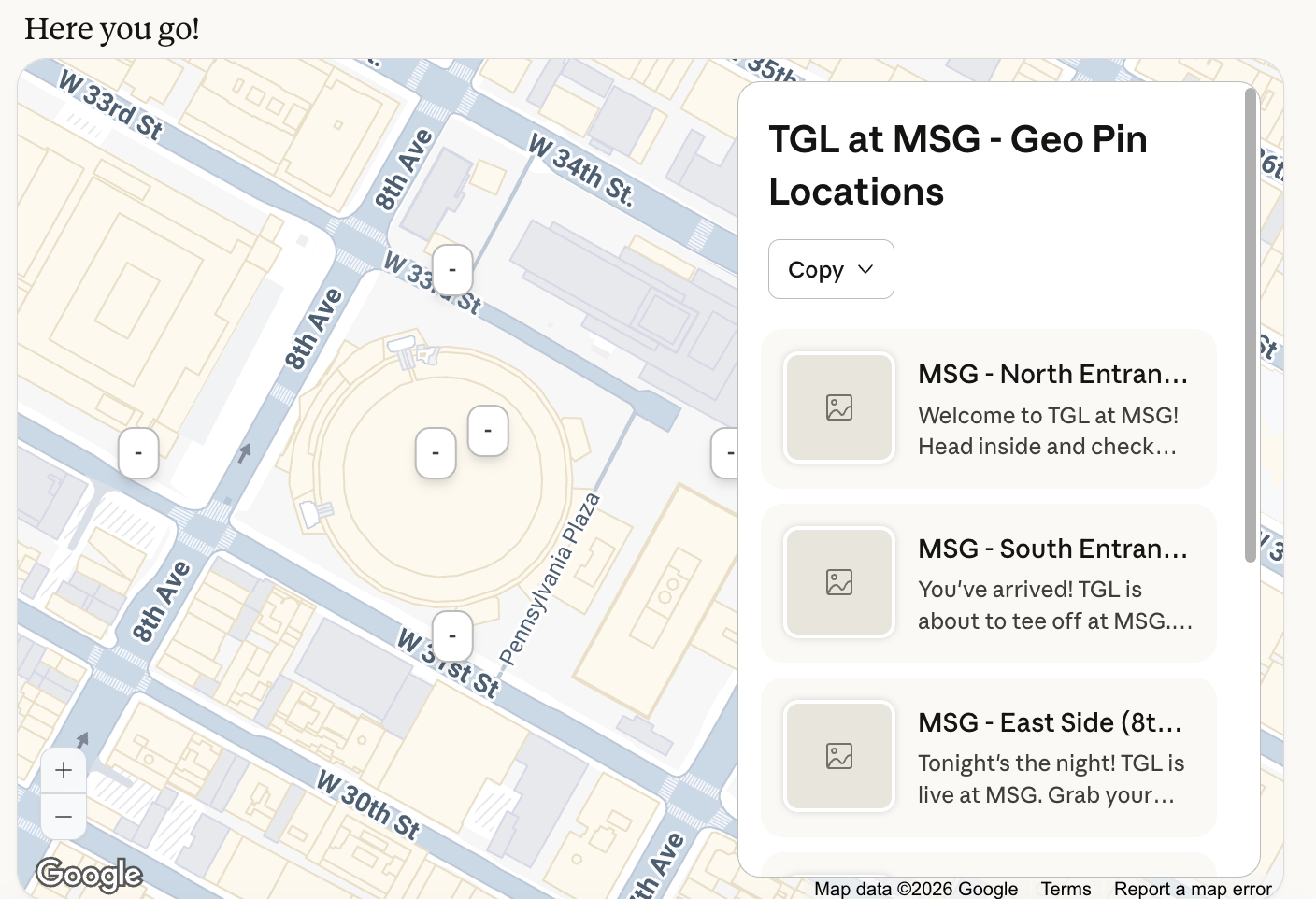1316x899 pixels.
Task: Select the map pin on W 33rd St
Action: pyautogui.click(x=452, y=269)
